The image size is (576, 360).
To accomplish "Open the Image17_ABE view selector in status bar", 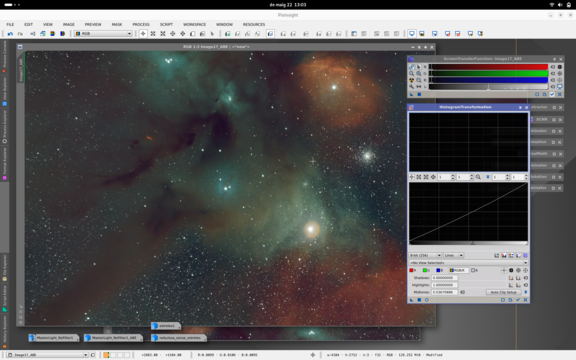I will coord(48,355).
